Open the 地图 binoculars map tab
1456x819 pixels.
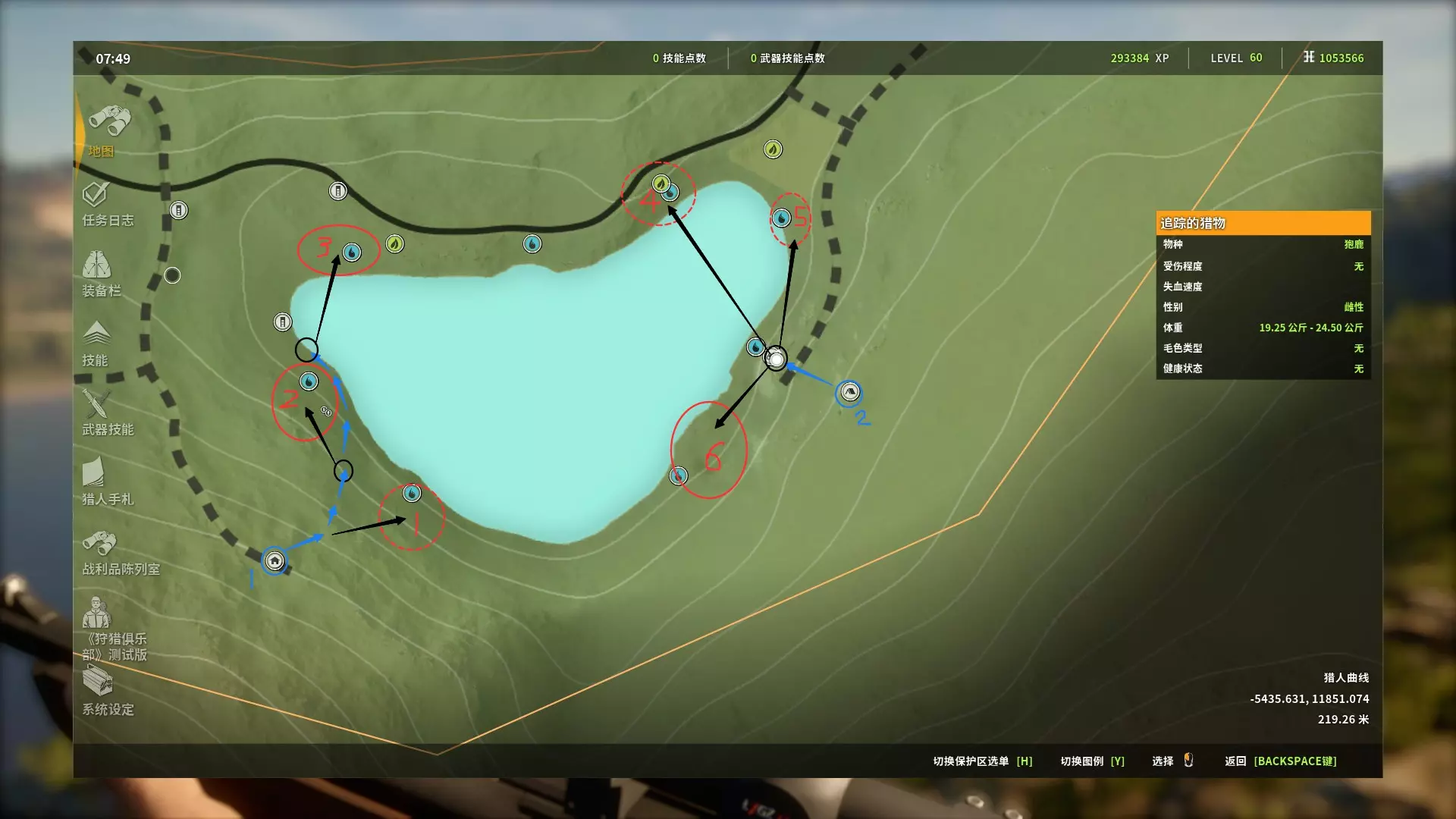click(109, 122)
